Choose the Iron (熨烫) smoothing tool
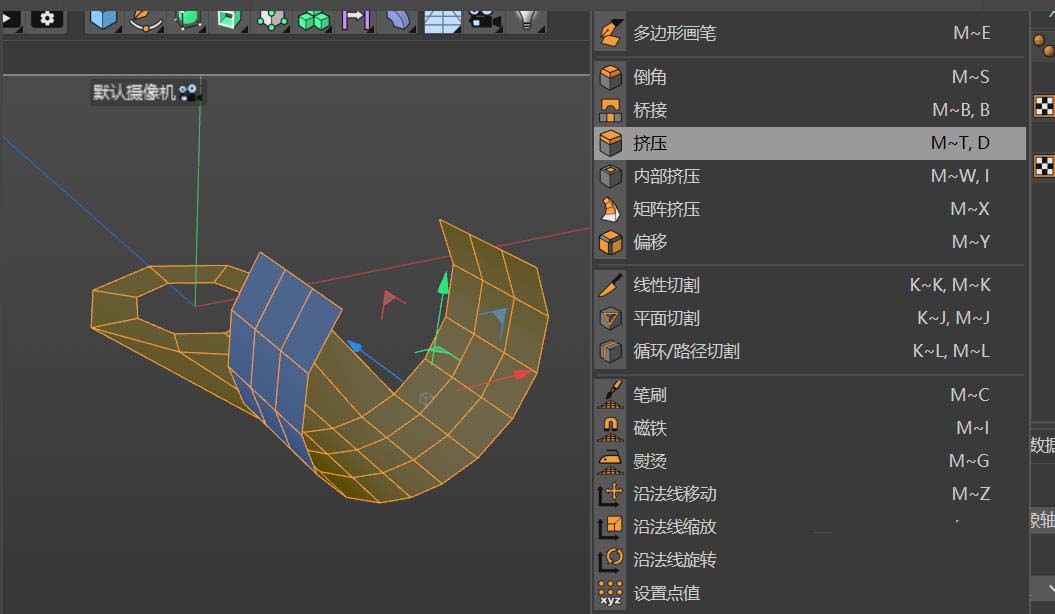The image size is (1055, 614). [650, 461]
